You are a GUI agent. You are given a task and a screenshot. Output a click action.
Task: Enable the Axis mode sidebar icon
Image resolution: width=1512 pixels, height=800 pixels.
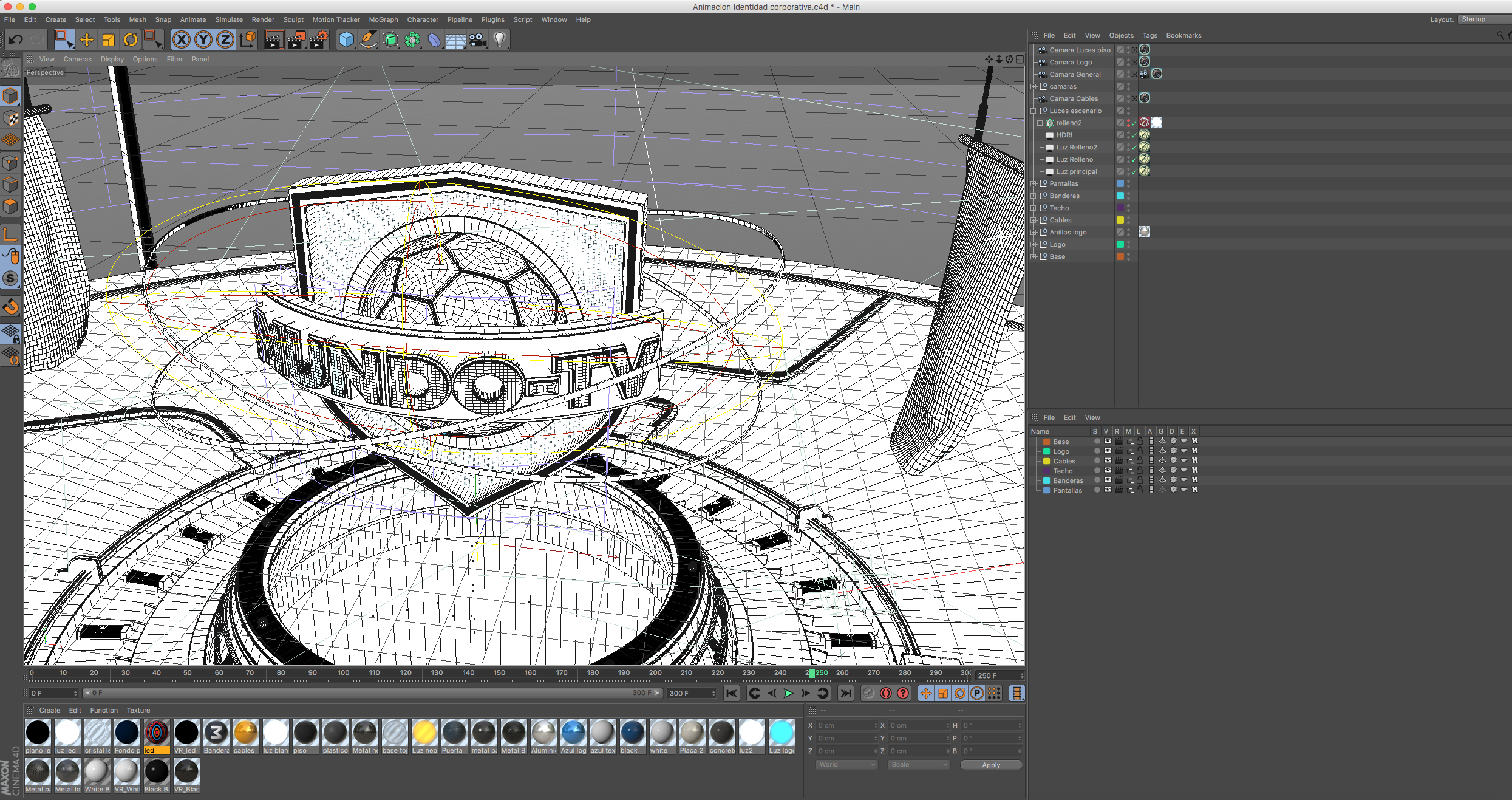pos(11,234)
